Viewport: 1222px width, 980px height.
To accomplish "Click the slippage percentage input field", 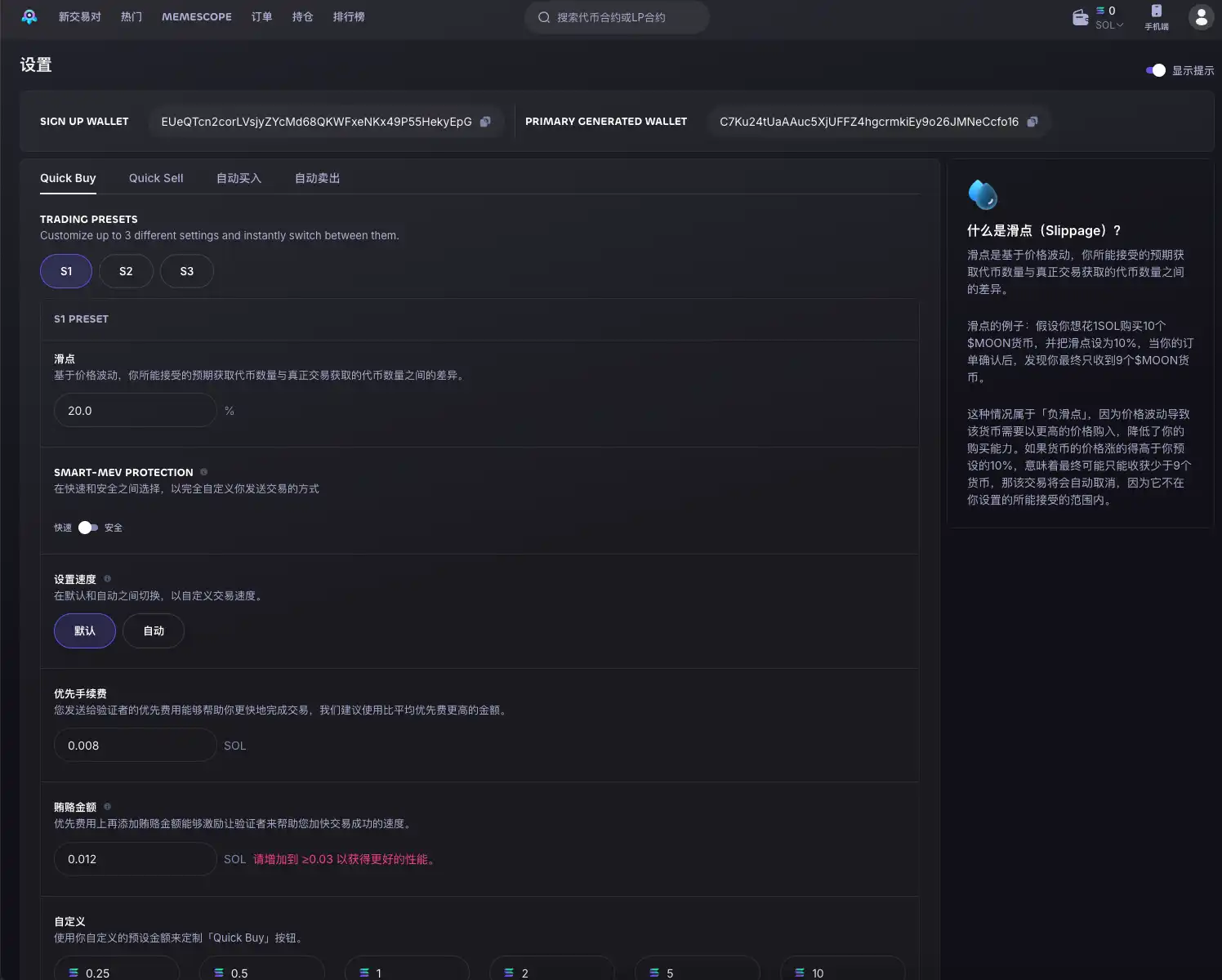I will (x=135, y=410).
